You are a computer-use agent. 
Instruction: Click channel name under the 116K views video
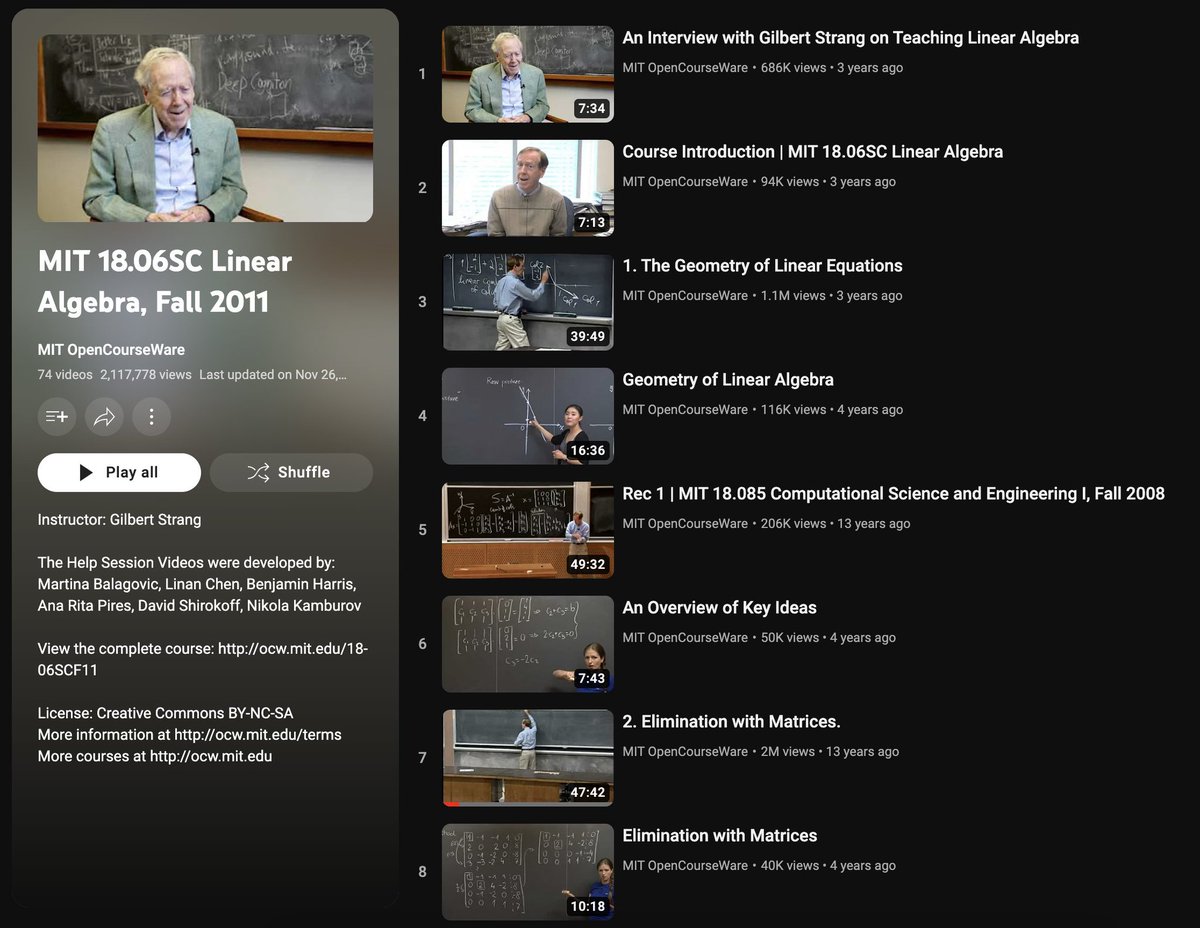685,410
